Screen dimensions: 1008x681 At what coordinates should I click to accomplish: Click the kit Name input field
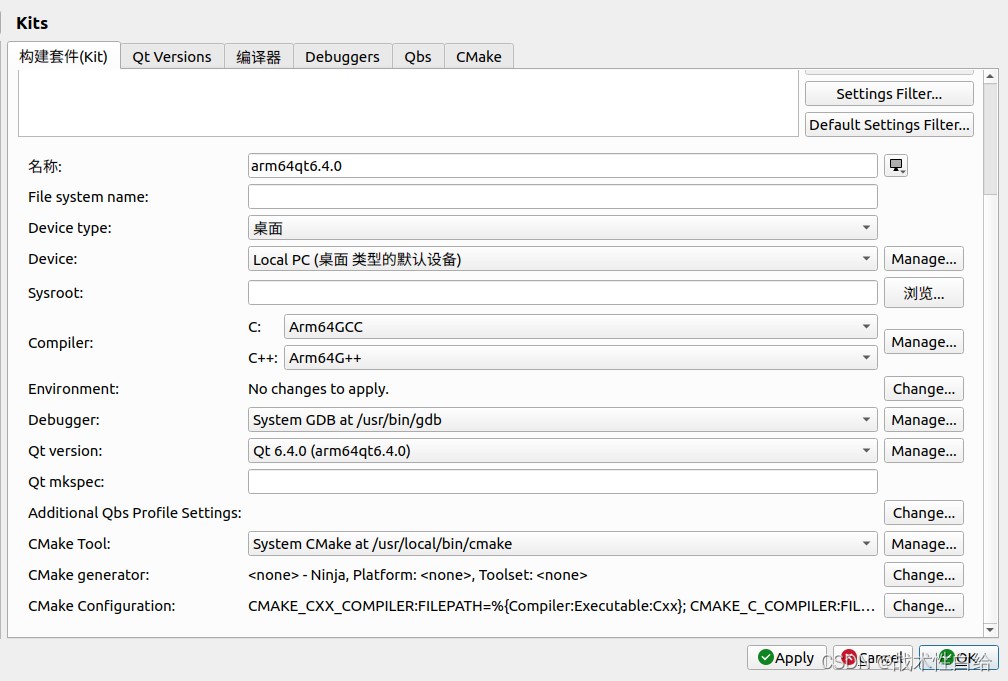click(x=560, y=165)
